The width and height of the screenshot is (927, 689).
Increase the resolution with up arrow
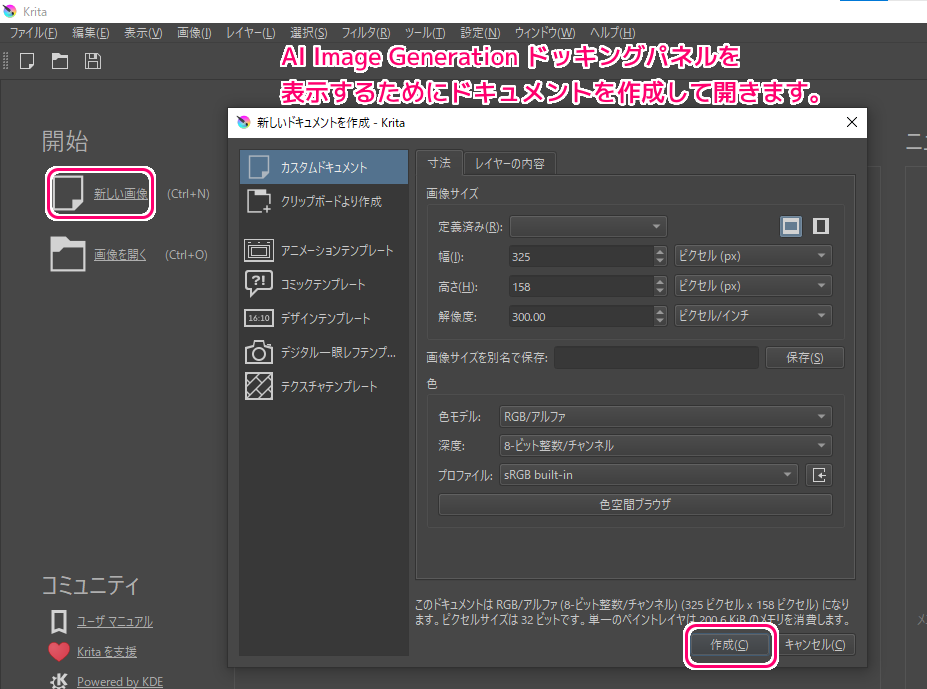click(660, 310)
